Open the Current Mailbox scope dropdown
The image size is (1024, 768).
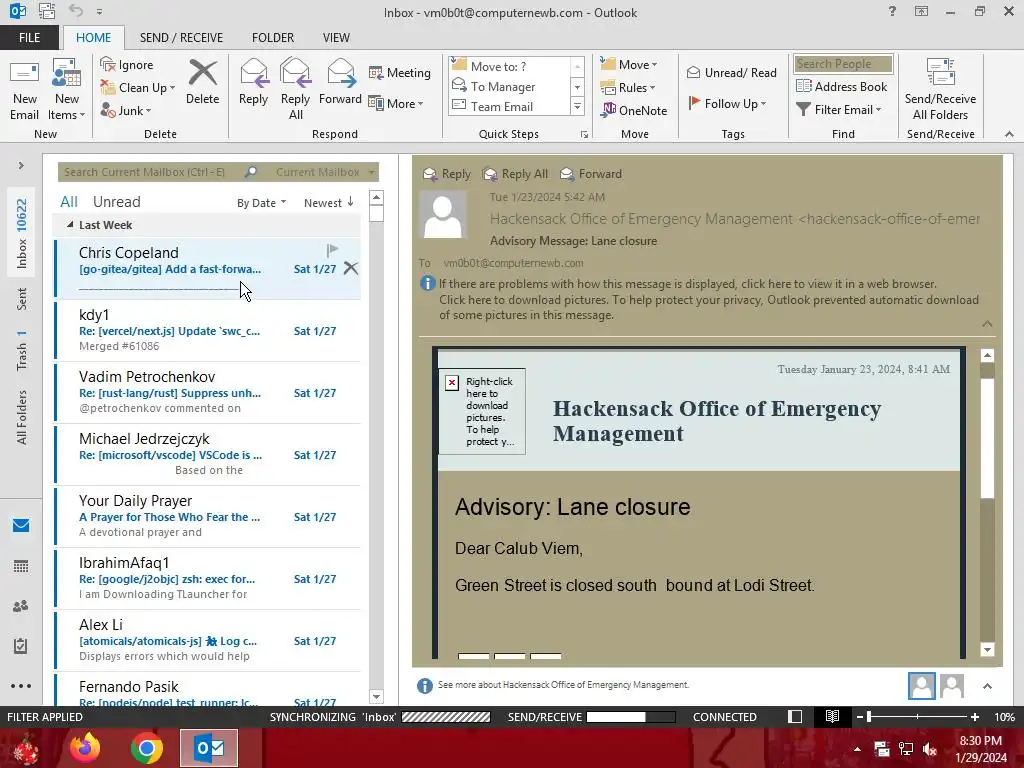click(x=325, y=172)
